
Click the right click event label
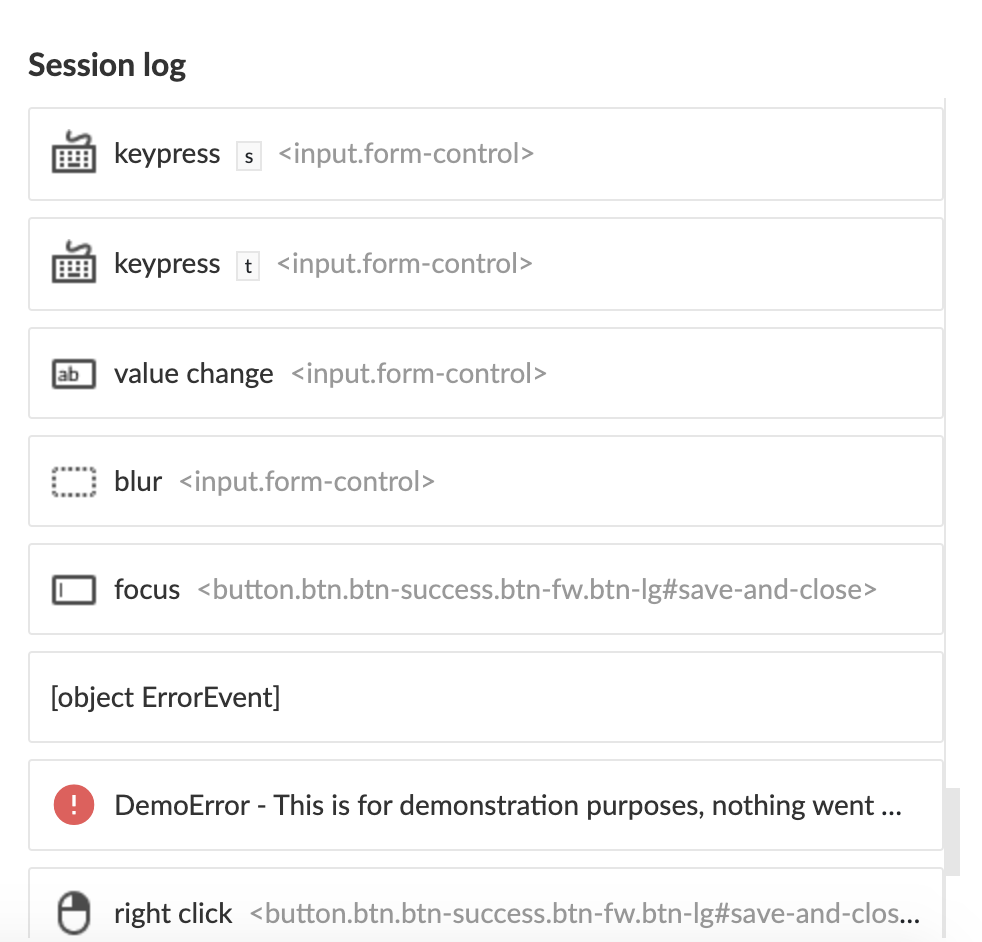point(173,913)
